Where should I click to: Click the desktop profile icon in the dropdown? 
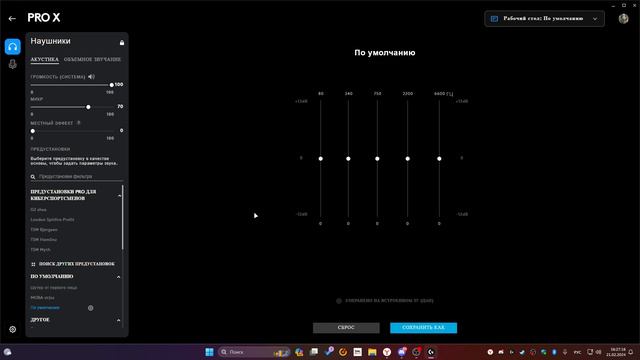pyautogui.click(x=494, y=19)
